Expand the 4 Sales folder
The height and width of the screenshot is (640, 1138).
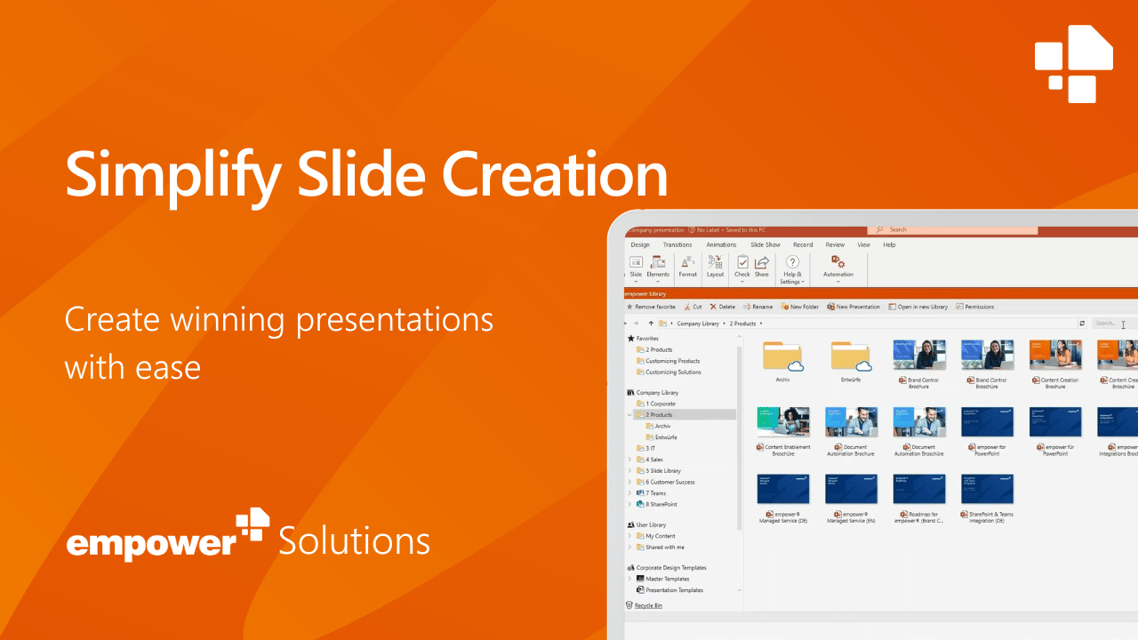tap(629, 459)
